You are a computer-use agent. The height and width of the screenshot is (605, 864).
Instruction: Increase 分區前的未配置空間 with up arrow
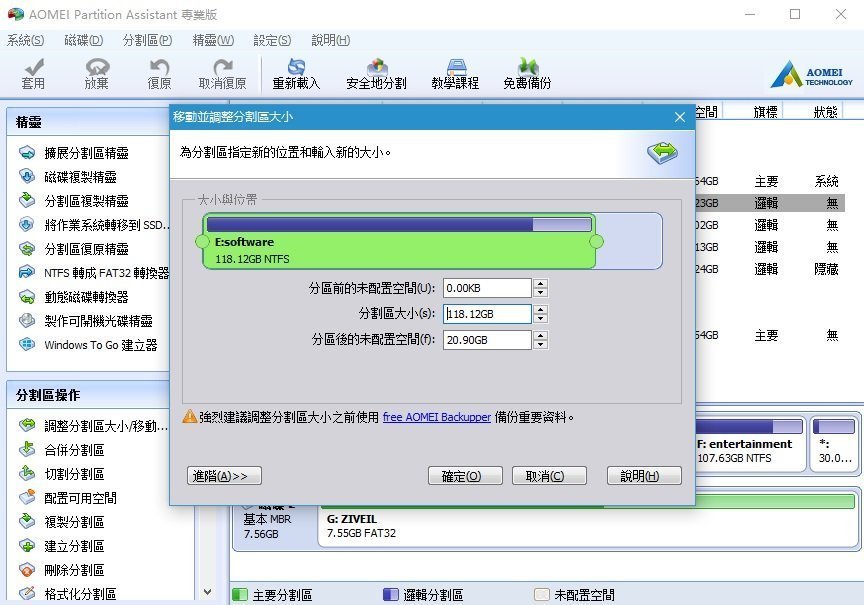point(541,284)
